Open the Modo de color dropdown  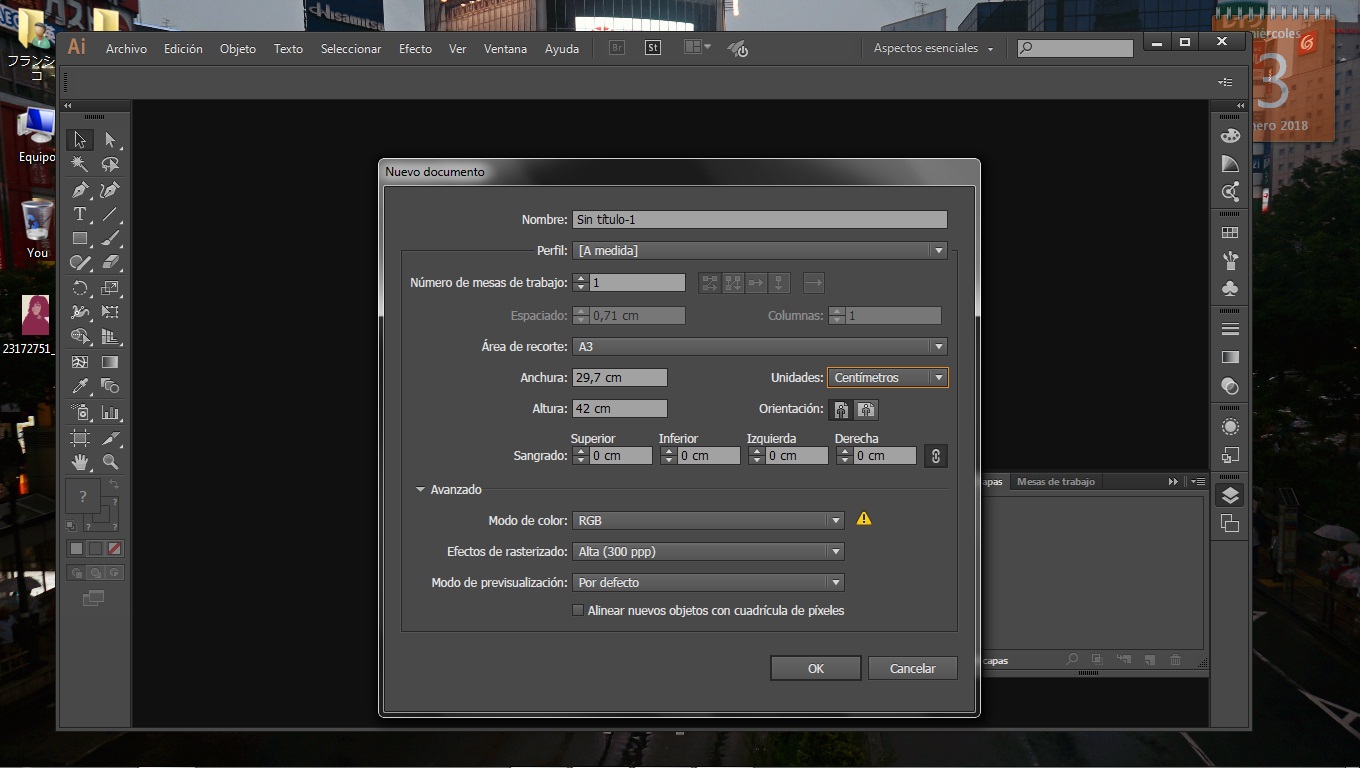pos(708,521)
